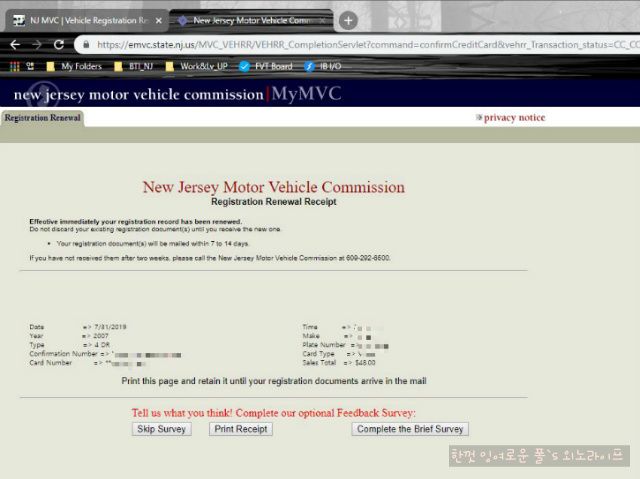Viewport: 640px width, 479px height.
Task: Click the Print Receipt button
Action: pyautogui.click(x=241, y=429)
